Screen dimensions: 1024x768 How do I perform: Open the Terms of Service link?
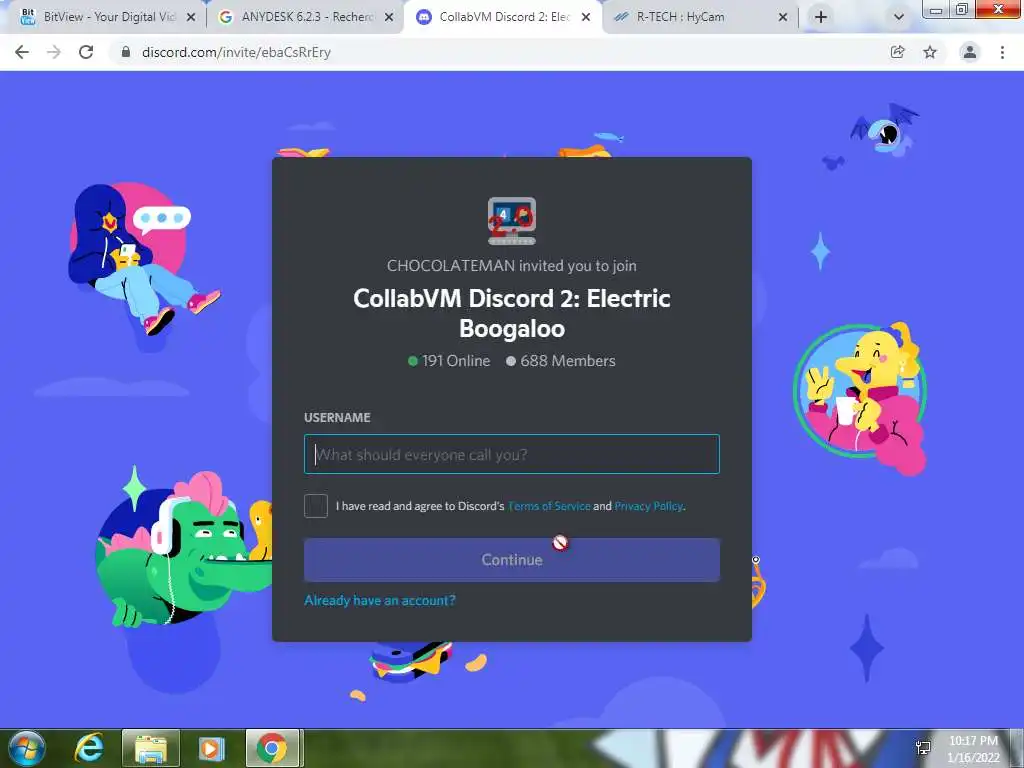tap(549, 506)
